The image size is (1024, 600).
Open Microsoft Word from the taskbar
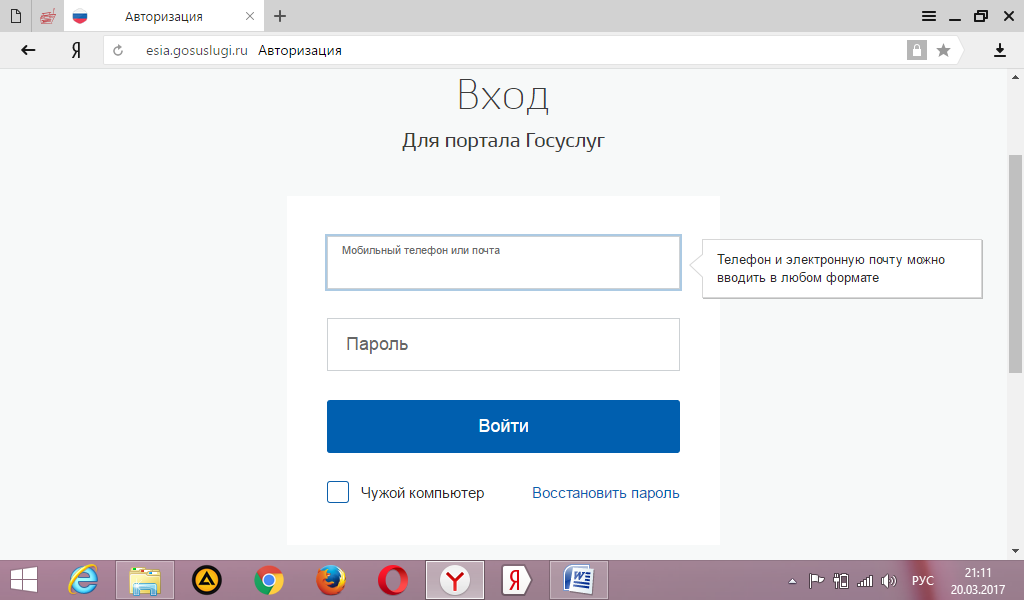579,580
